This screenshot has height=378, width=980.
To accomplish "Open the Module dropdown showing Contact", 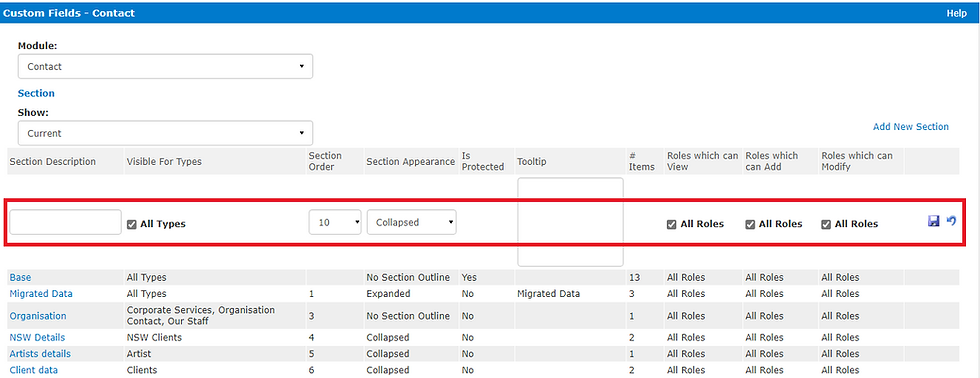I will pos(165,66).
